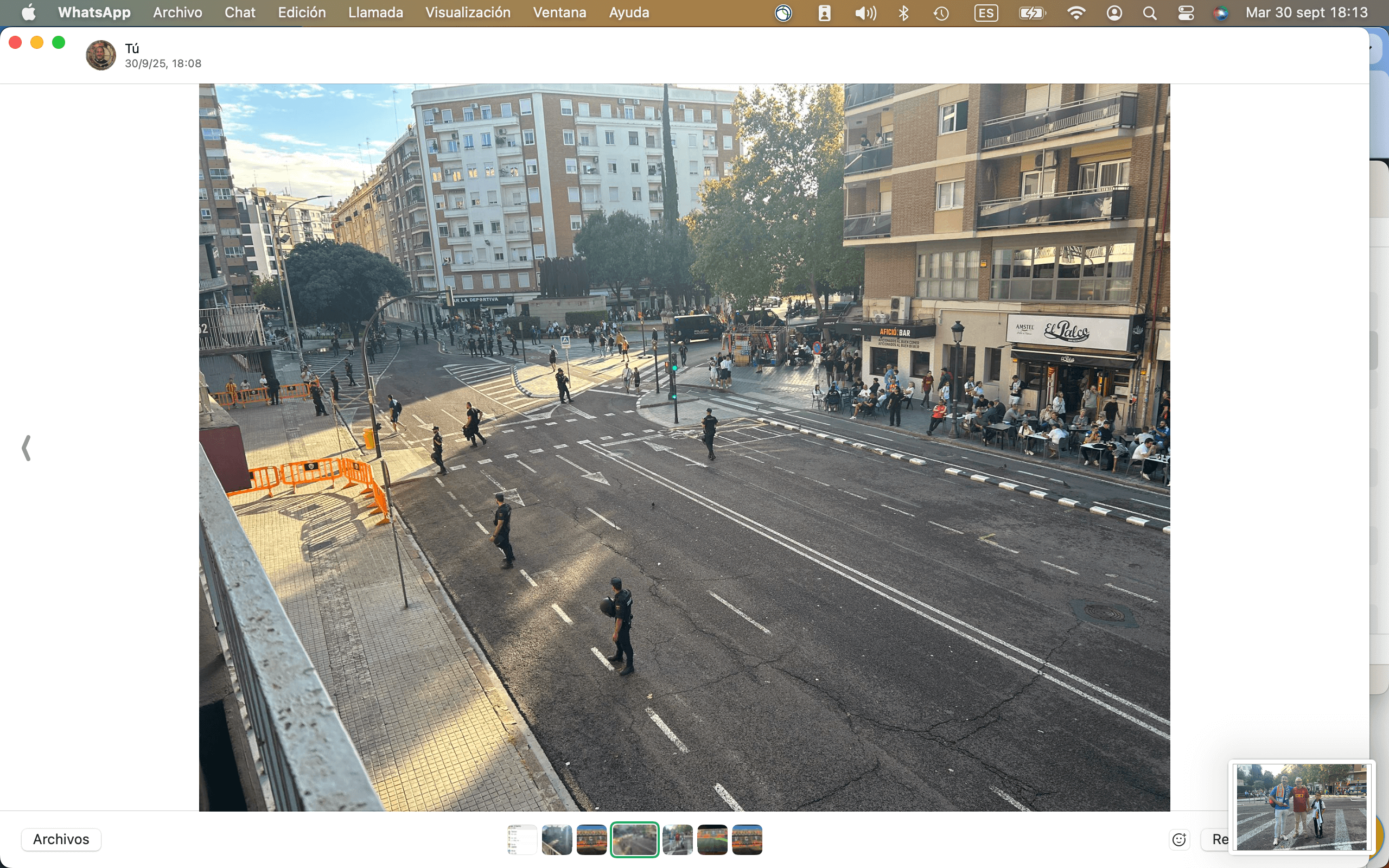
Task: Open the floating photo preview of three people
Action: pyautogui.click(x=1301, y=806)
